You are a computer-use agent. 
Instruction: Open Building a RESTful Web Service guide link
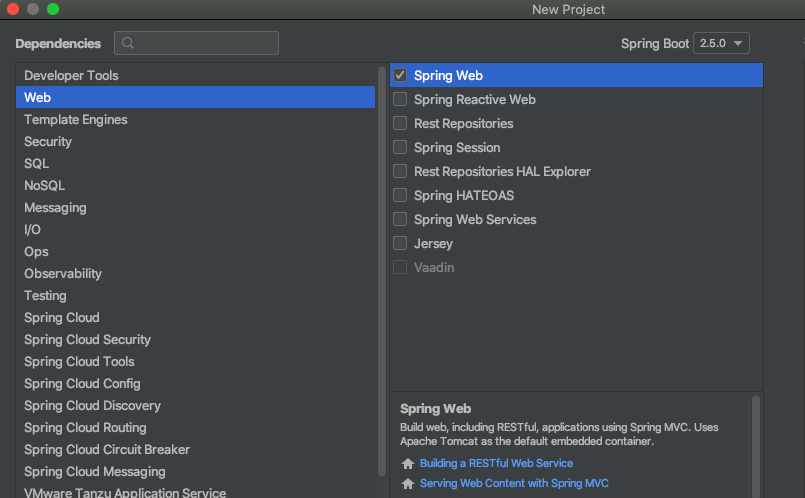(x=496, y=463)
